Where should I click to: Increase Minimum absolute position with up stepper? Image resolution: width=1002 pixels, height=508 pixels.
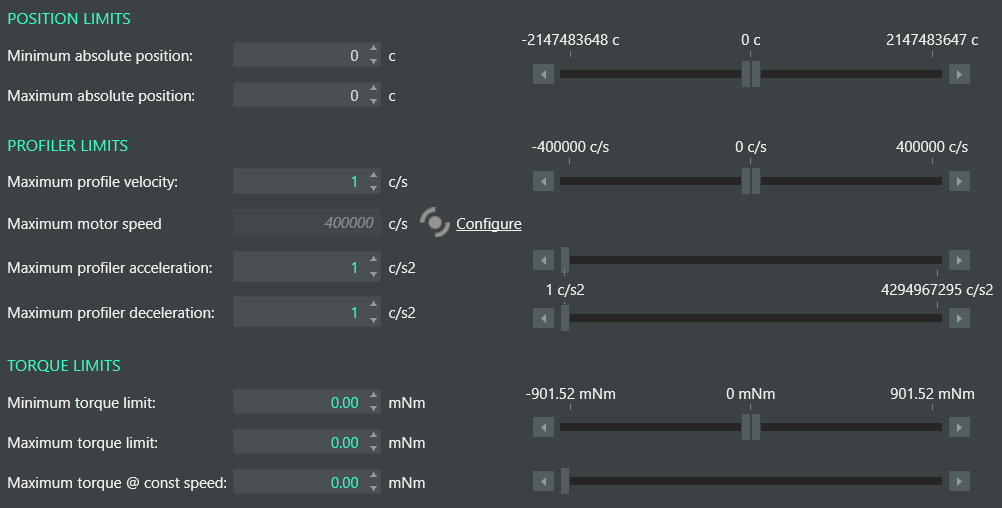(x=373, y=49)
